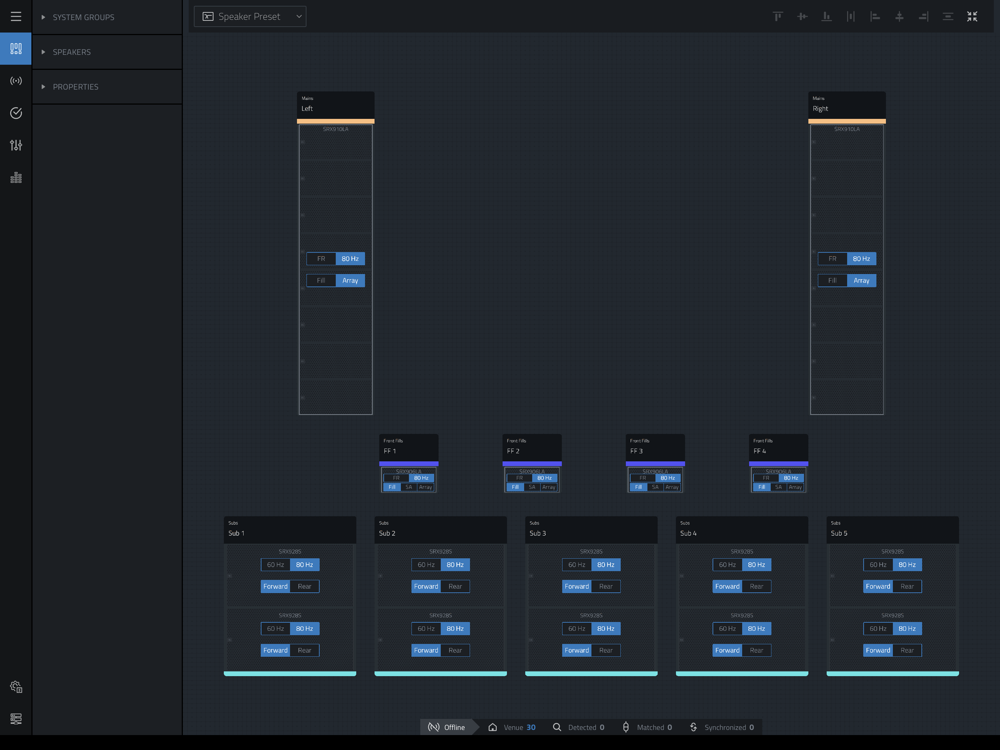The image size is (1000, 750).
Task: Open the hamburger main menu
Action: point(16,17)
